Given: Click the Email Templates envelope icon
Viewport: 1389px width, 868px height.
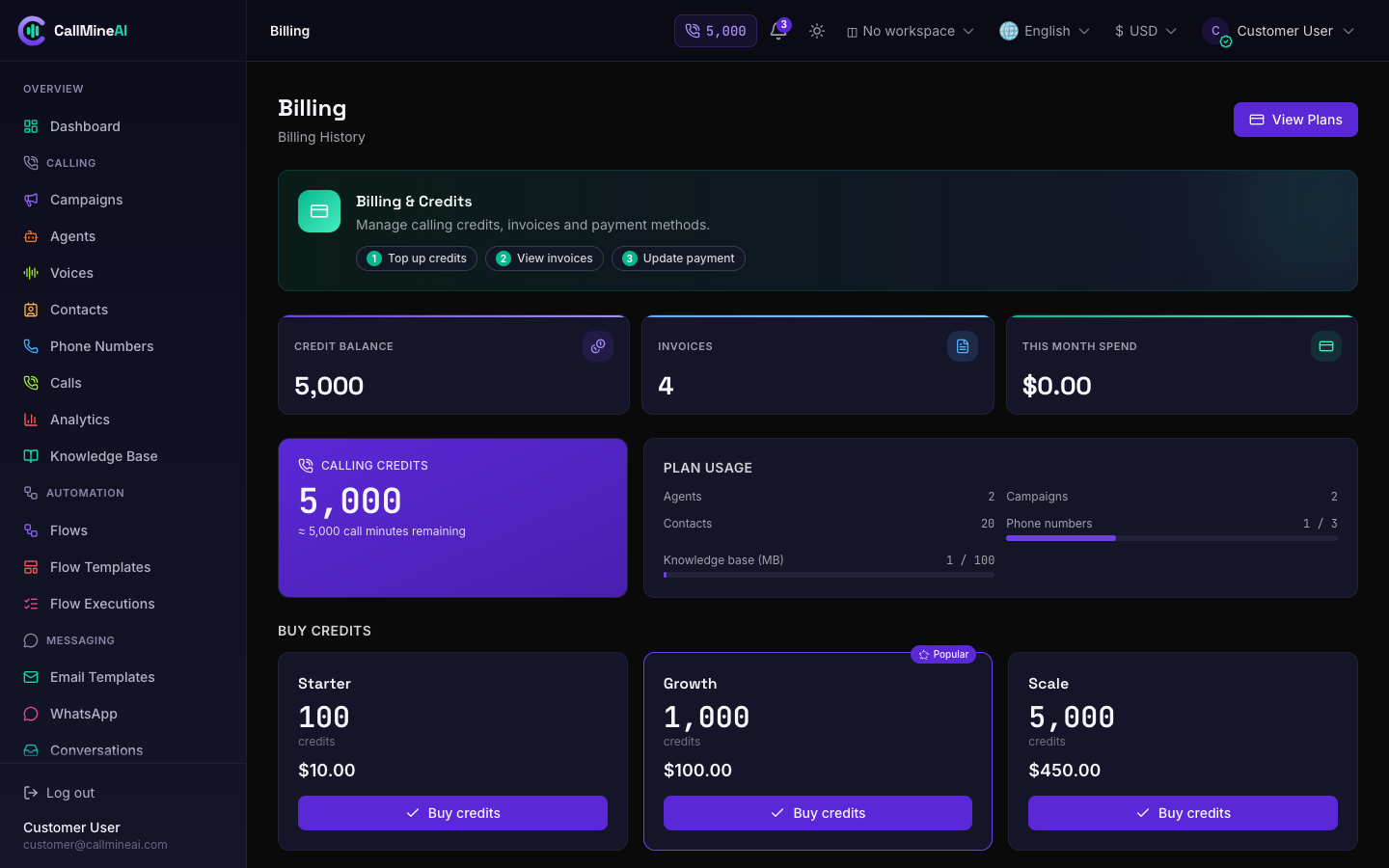Looking at the screenshot, I should tap(31, 677).
